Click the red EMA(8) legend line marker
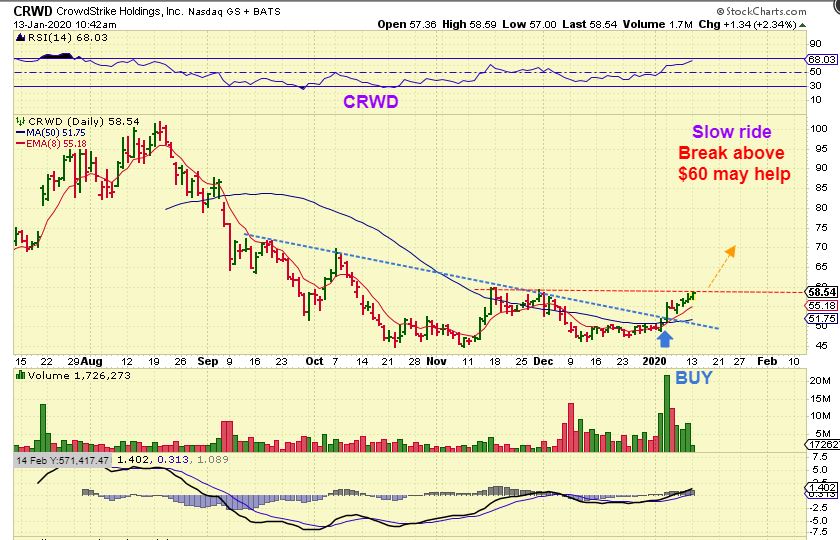The image size is (840, 540). pyautogui.click(x=21, y=144)
